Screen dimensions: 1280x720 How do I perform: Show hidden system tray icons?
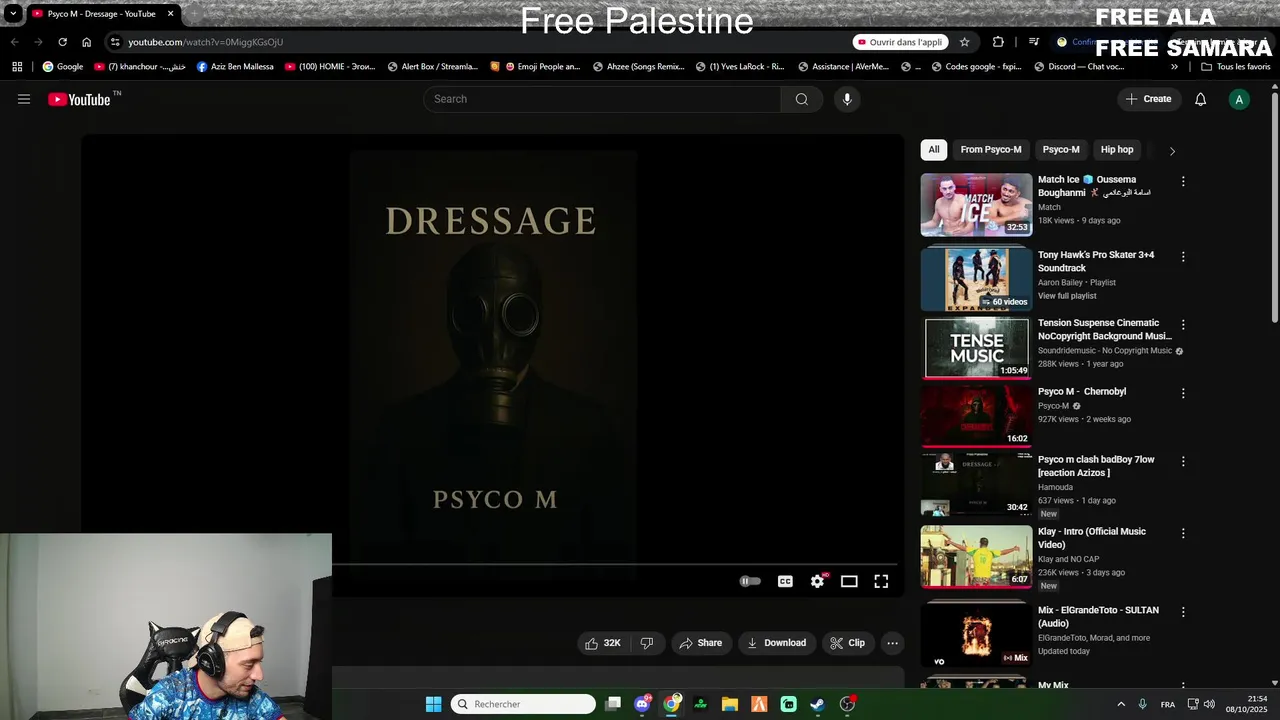pyautogui.click(x=1120, y=704)
